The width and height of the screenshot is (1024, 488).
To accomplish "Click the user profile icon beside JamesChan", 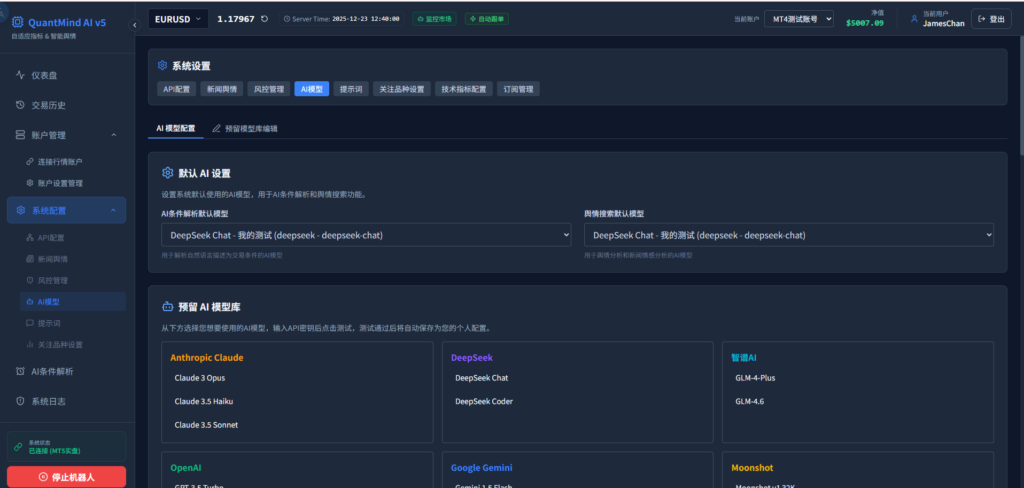I will (913, 18).
